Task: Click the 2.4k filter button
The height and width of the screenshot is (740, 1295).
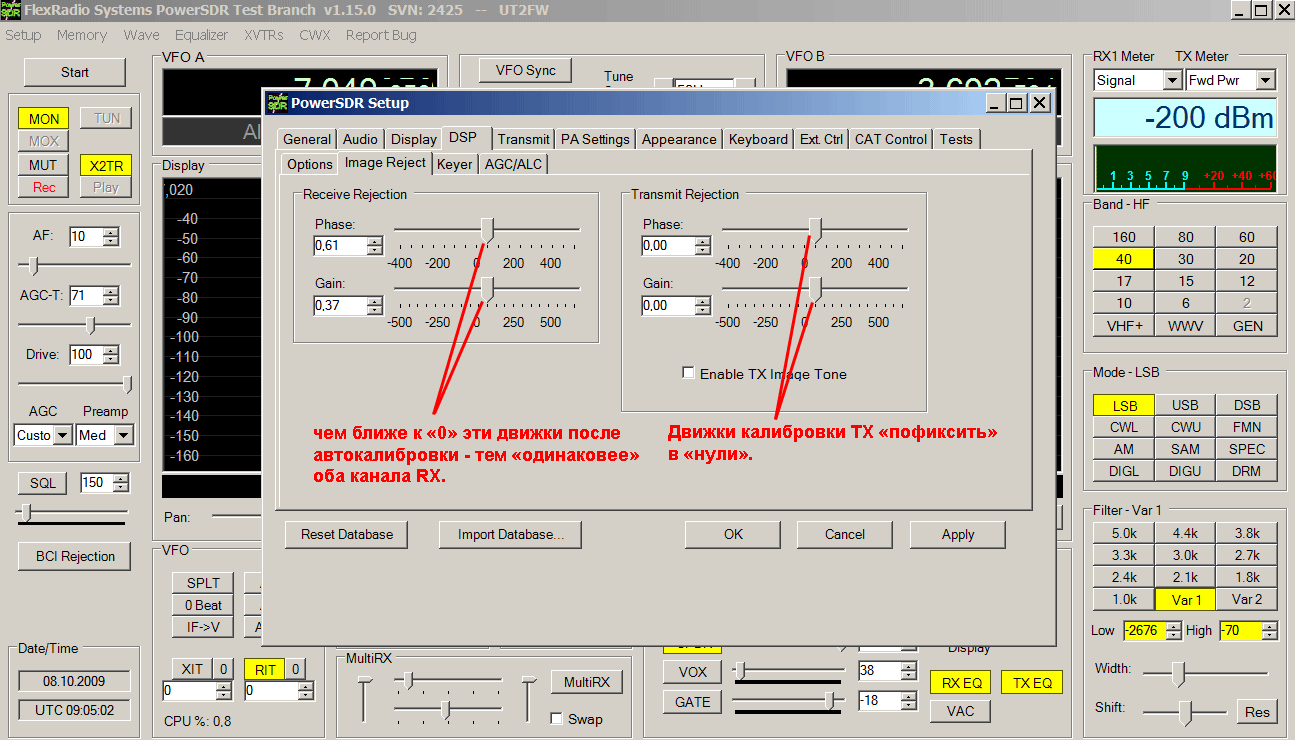Action: coord(1123,577)
